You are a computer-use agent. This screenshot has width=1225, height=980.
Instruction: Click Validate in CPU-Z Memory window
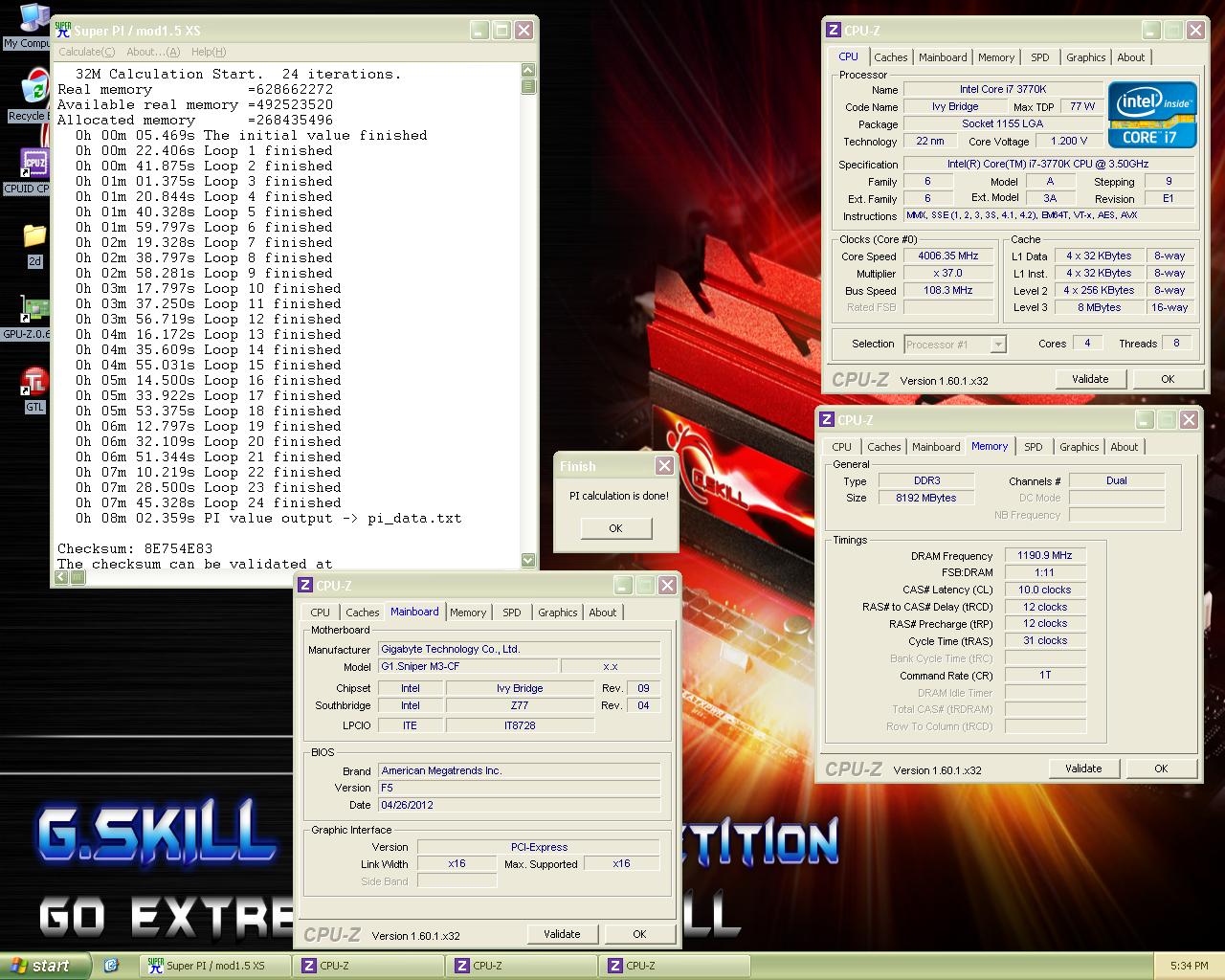pos(1083,768)
